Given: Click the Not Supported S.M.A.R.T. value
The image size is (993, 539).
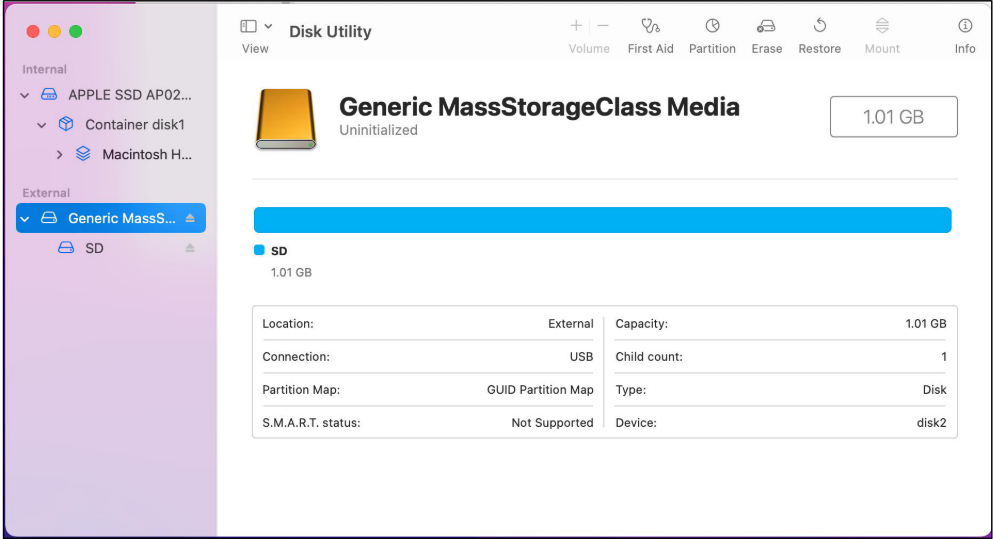Looking at the screenshot, I should tap(552, 422).
